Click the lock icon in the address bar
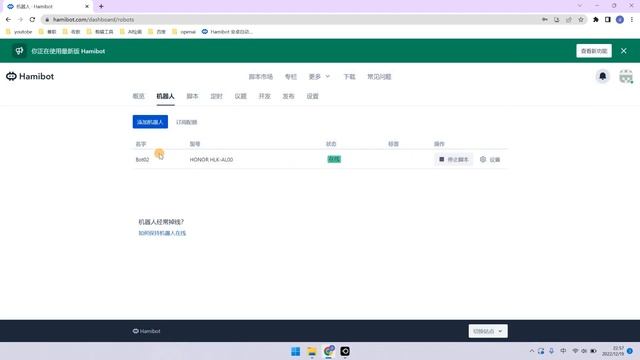Screen dimensions: 640x360 [47, 20]
